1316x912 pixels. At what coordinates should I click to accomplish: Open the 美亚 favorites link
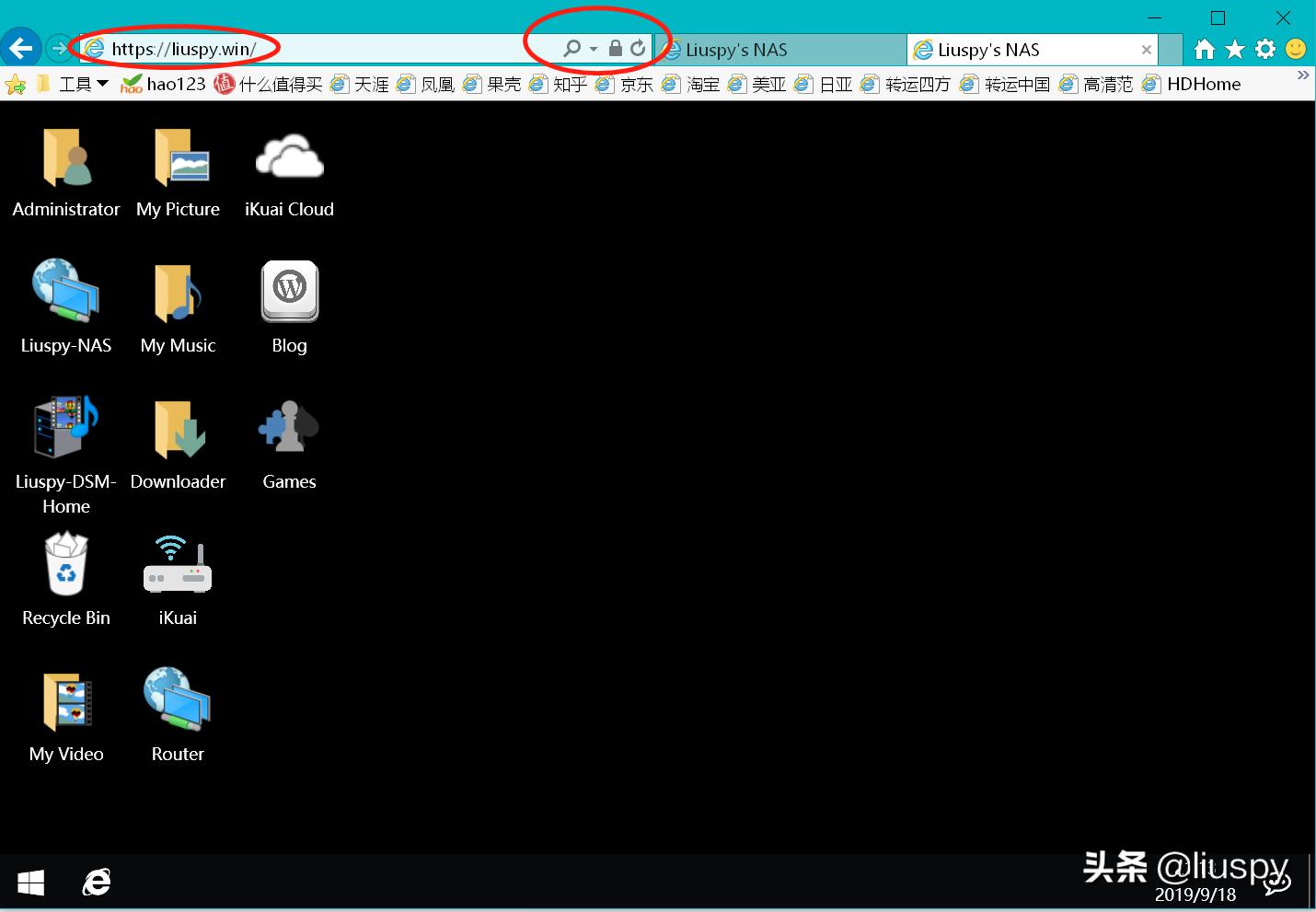757,85
